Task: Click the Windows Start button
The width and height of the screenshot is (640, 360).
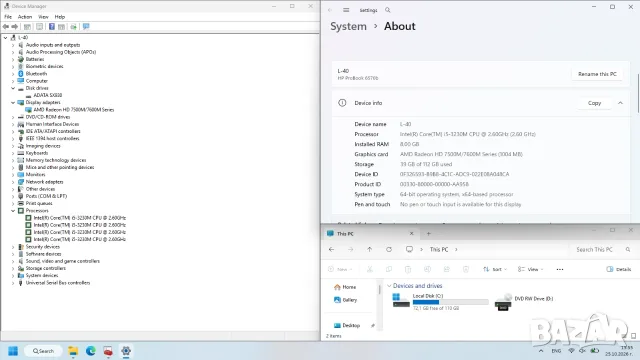Action: (x=13, y=351)
